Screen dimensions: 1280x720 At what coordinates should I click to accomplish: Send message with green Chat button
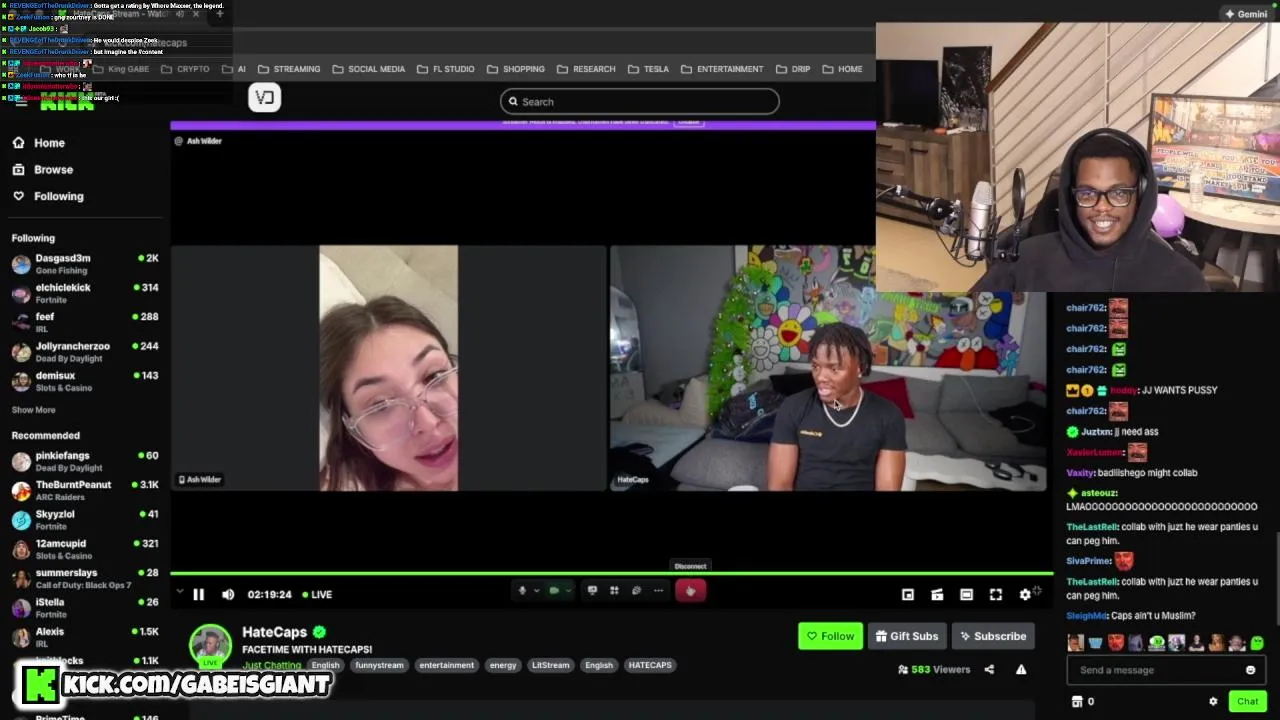1247,701
